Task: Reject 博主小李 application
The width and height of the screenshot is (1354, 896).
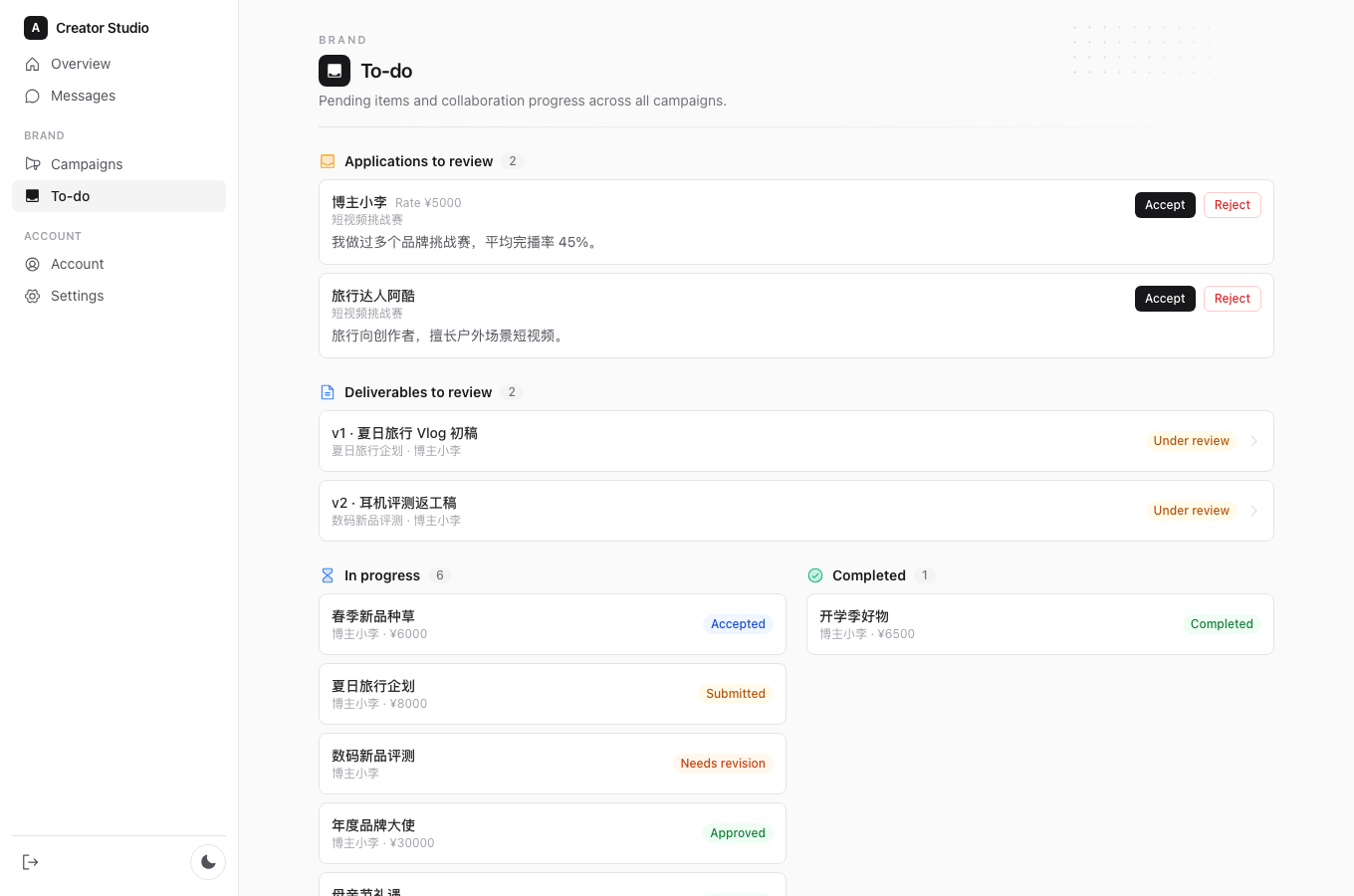Action: 1232,205
